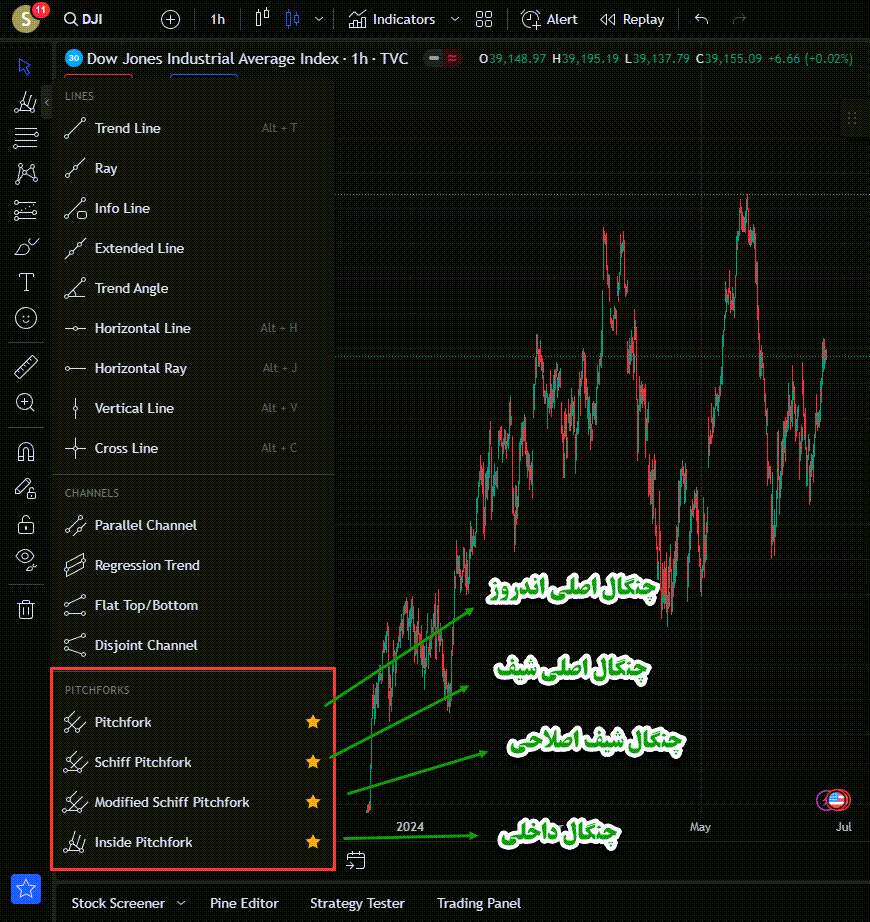Expand the Stock Screener dropdown chevron

coord(181,903)
